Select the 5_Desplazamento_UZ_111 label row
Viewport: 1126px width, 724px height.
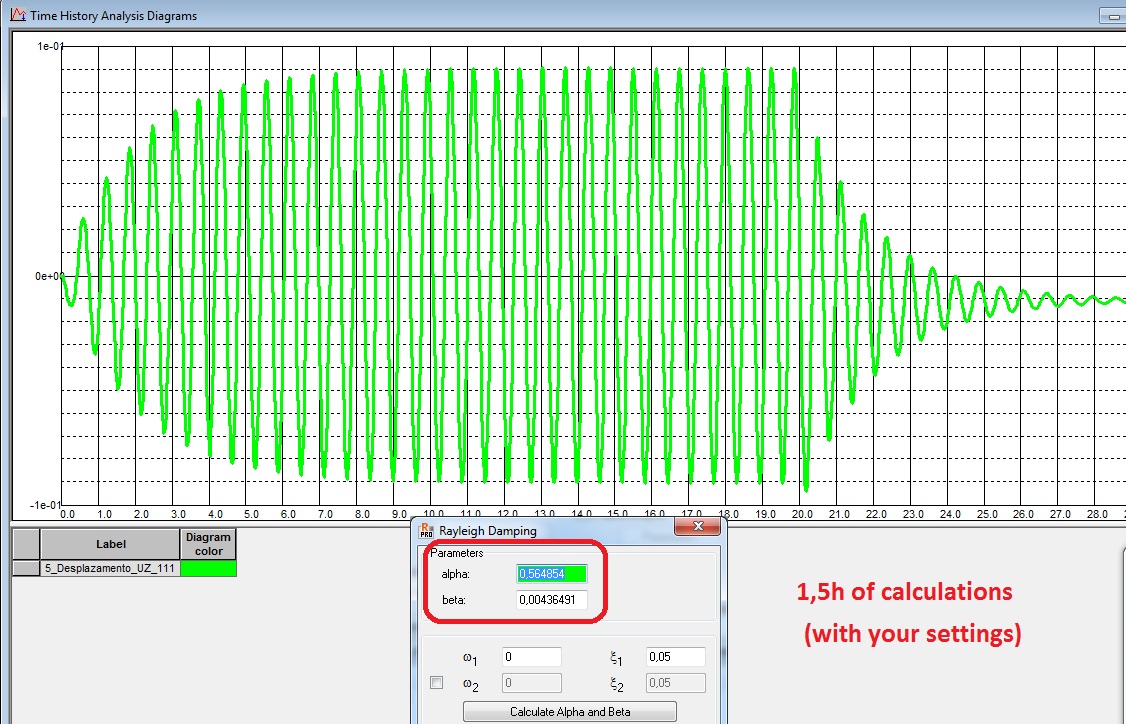click(110, 567)
